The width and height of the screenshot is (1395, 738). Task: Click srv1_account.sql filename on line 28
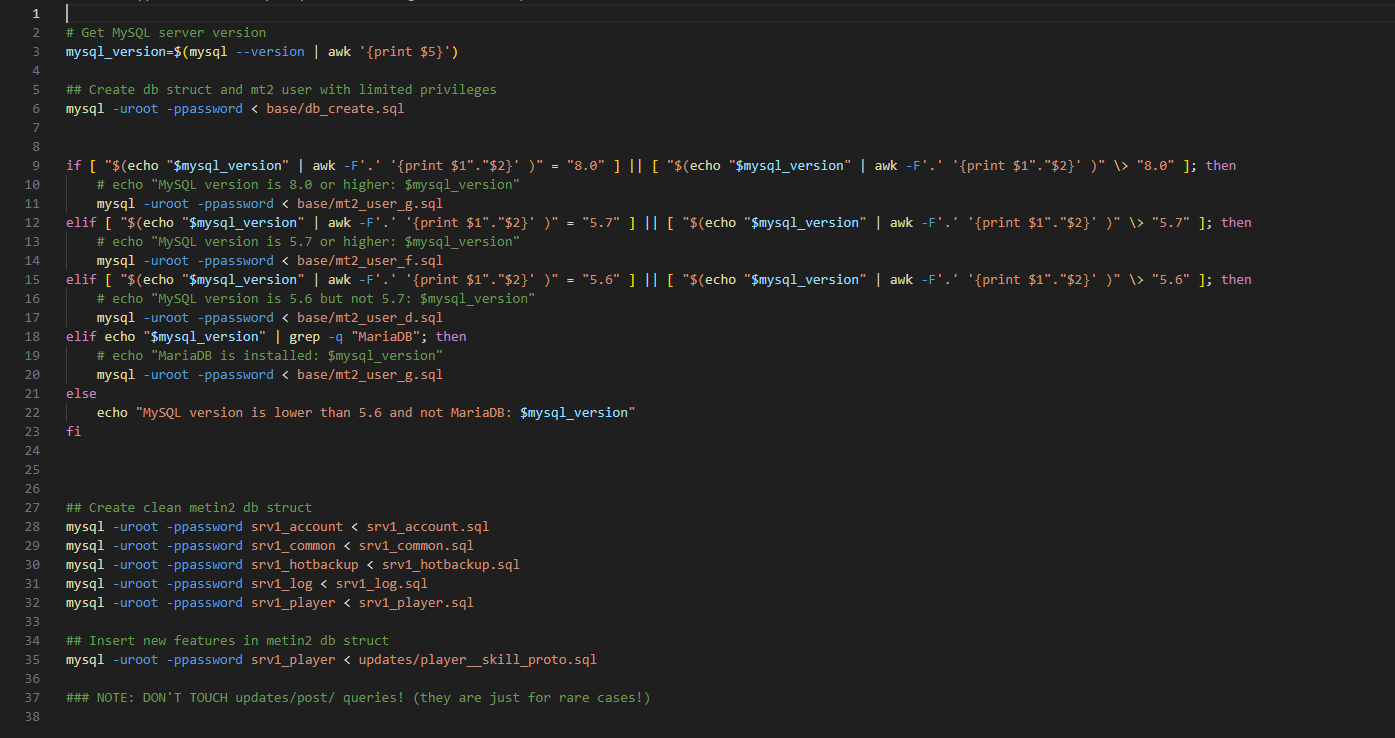427,527
